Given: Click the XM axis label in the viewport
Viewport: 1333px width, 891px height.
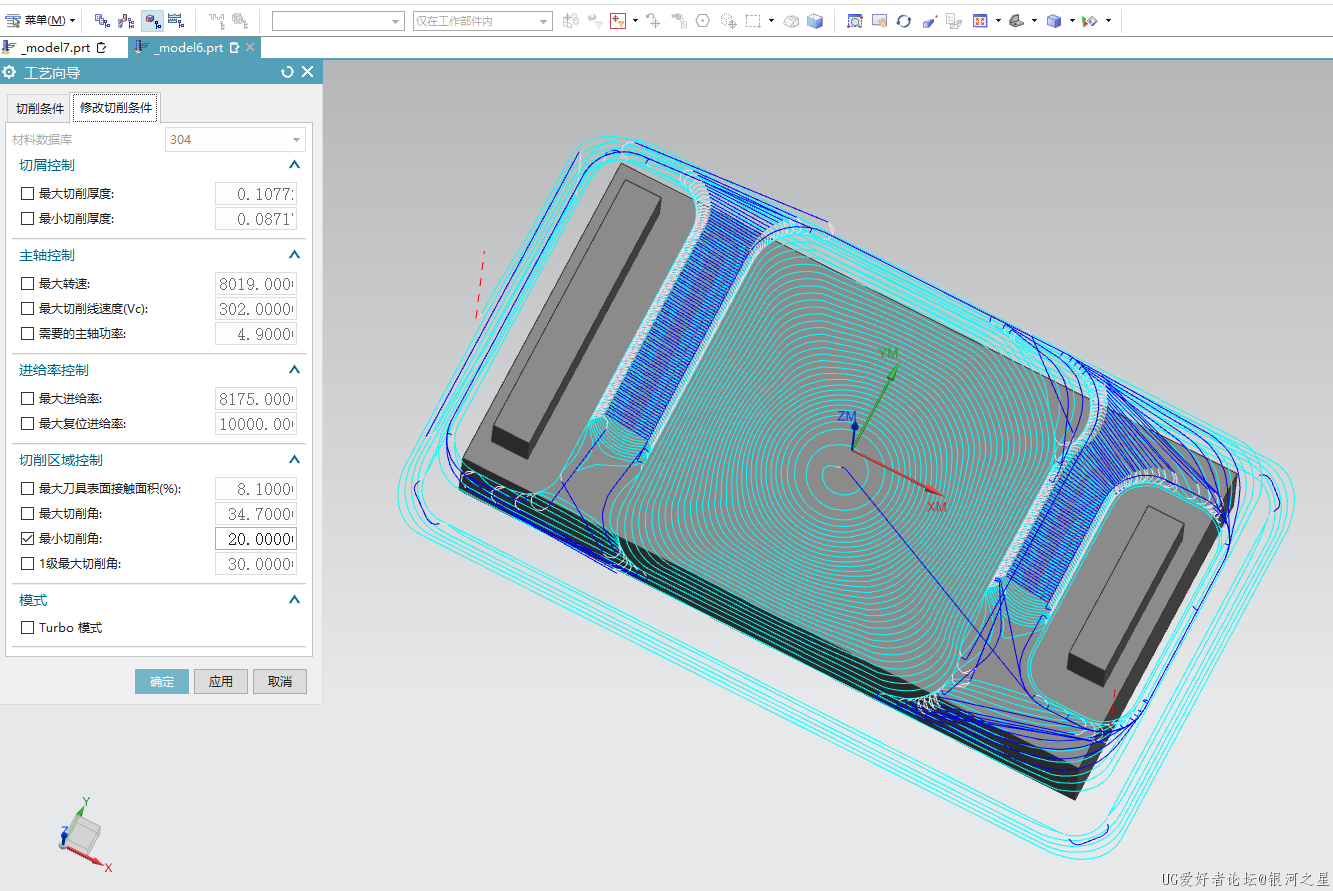Looking at the screenshot, I should click(x=936, y=508).
